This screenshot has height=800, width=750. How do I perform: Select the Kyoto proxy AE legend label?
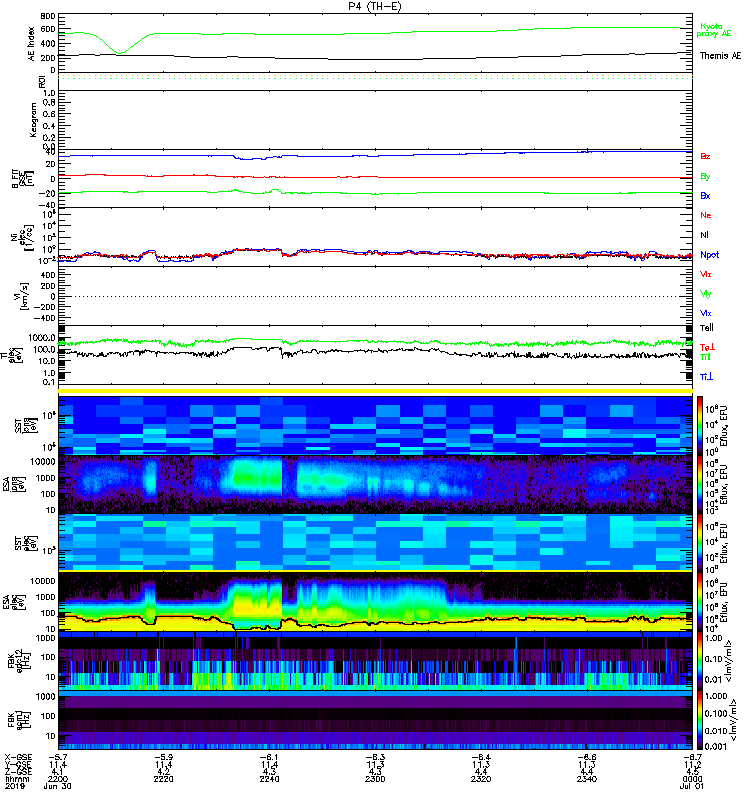click(714, 30)
